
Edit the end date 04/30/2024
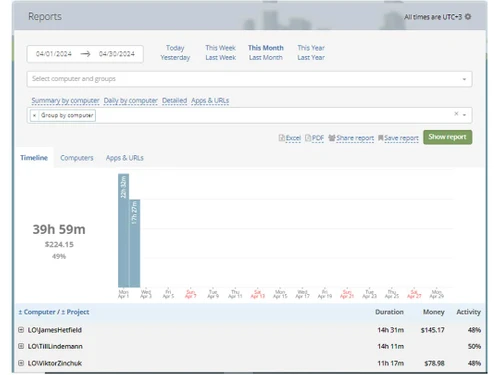coord(117,54)
